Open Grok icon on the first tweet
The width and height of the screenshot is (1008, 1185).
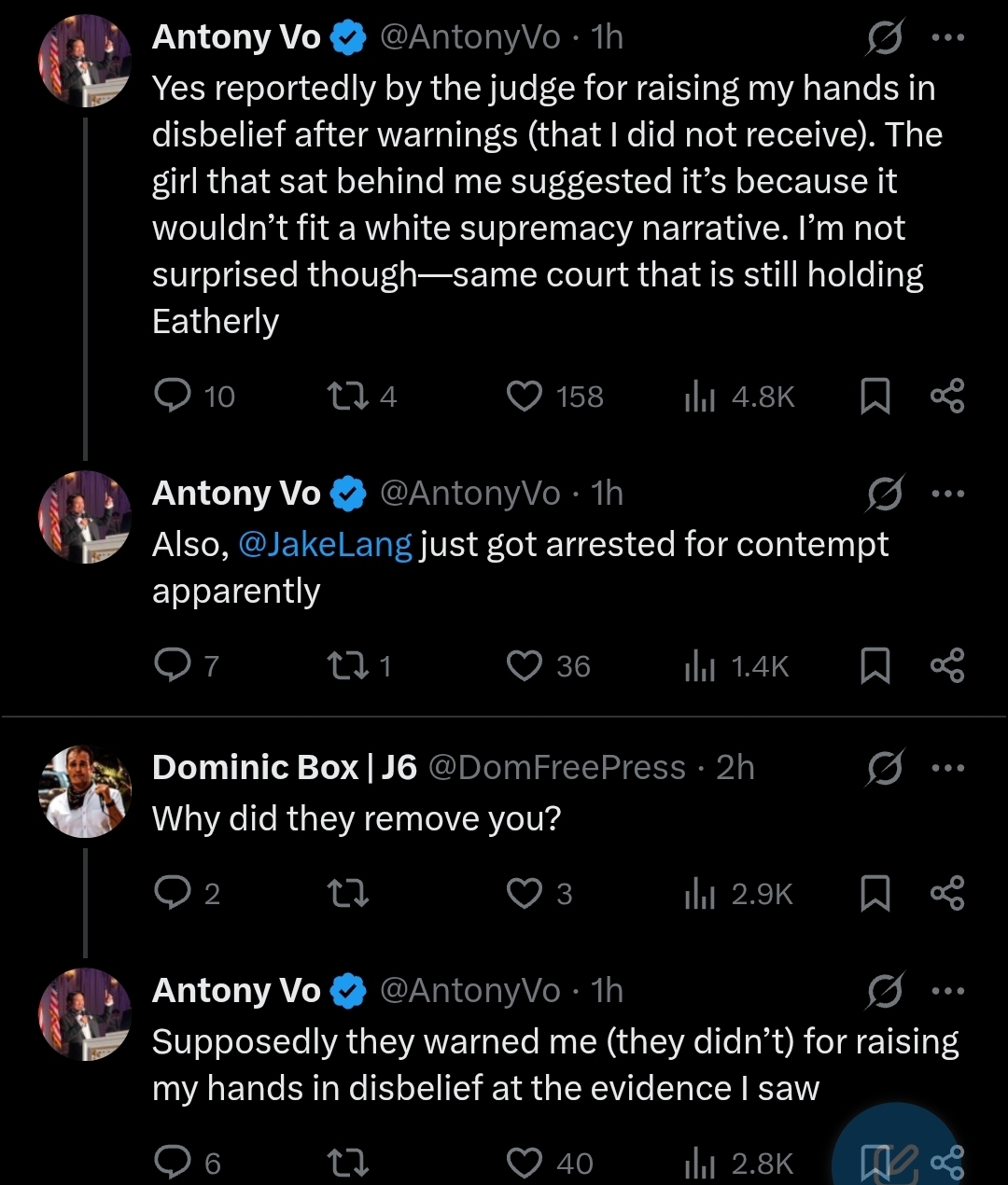pos(884,38)
